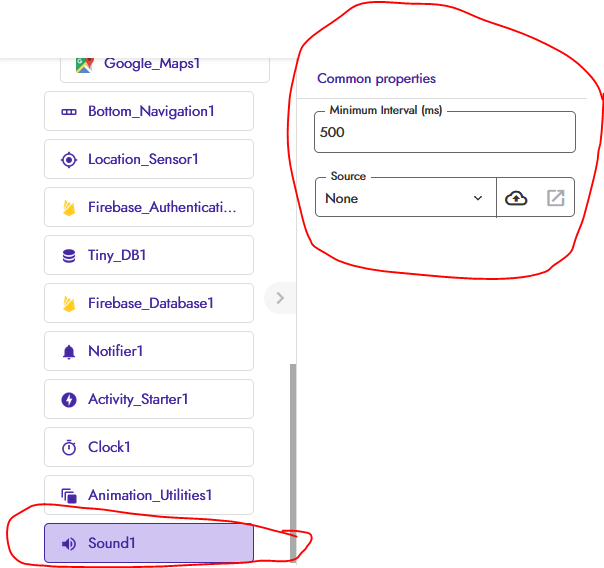Click the Firebase Database flame icon
The height and width of the screenshot is (568, 604).
click(69, 303)
